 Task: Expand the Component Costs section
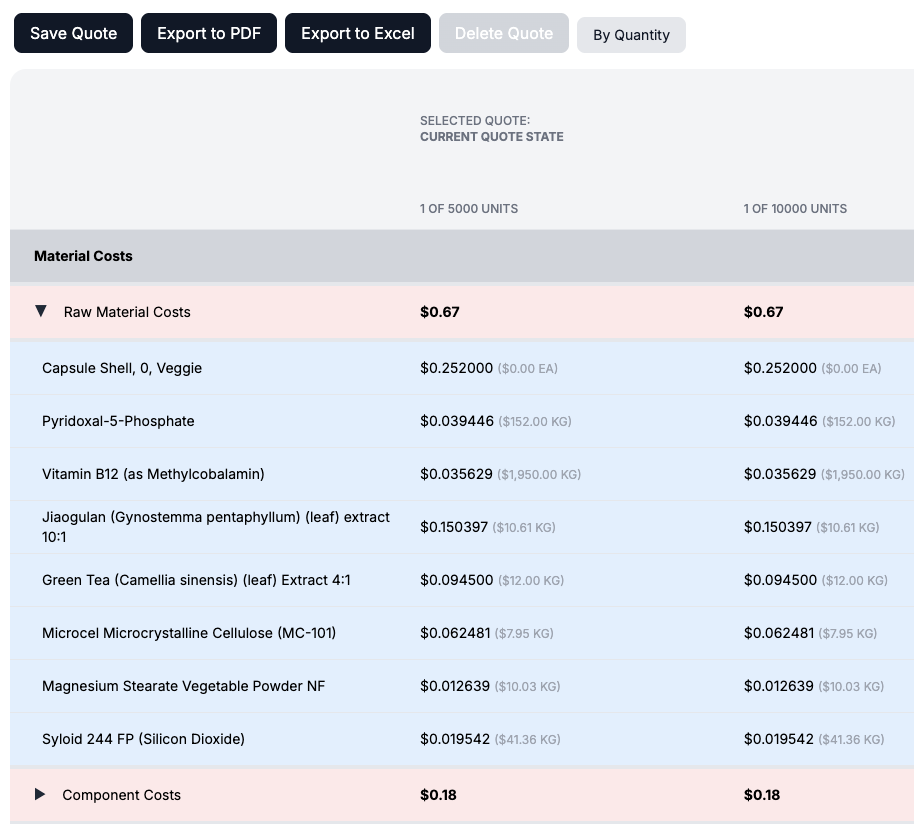[41, 794]
